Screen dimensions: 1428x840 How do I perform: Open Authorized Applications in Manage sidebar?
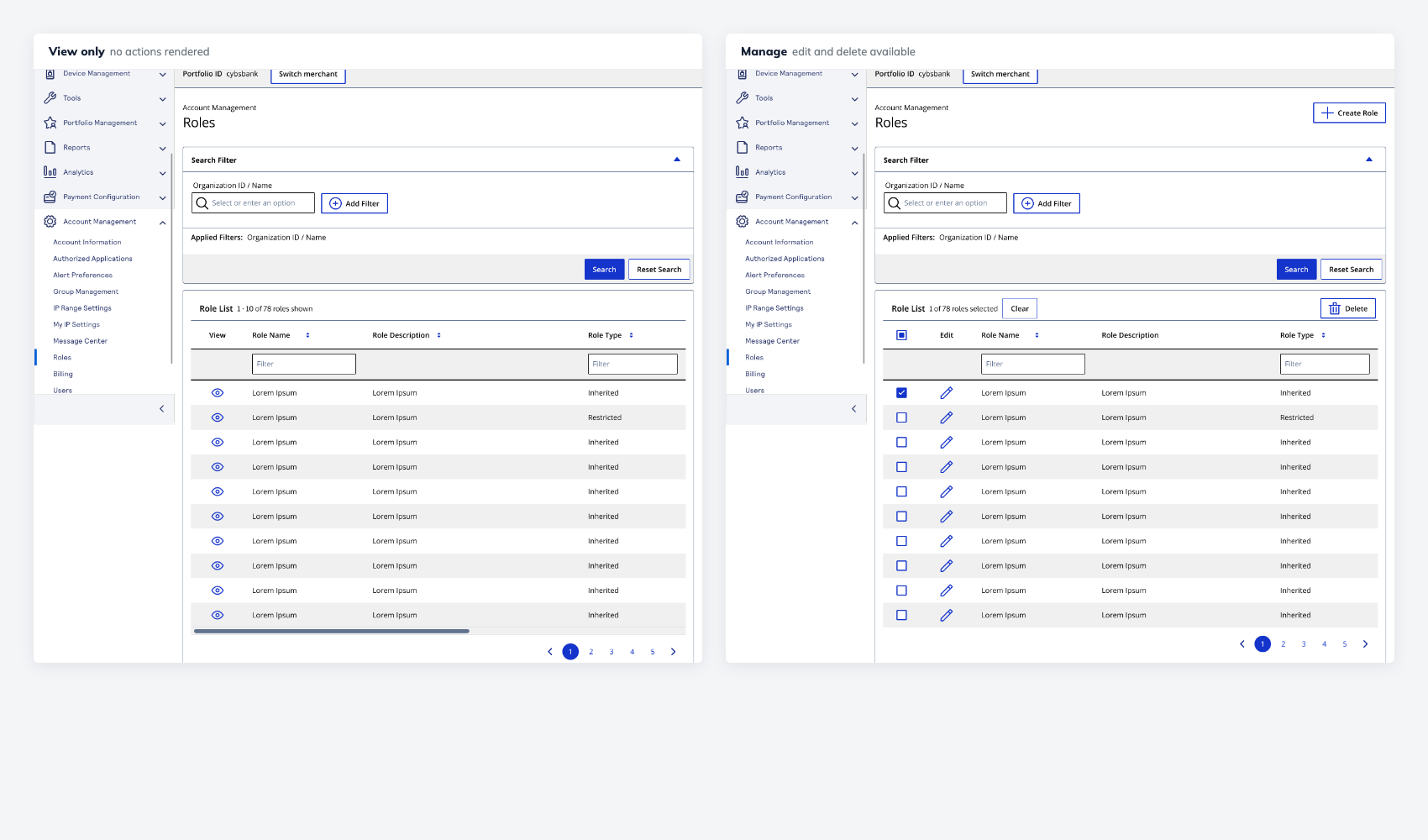point(785,259)
